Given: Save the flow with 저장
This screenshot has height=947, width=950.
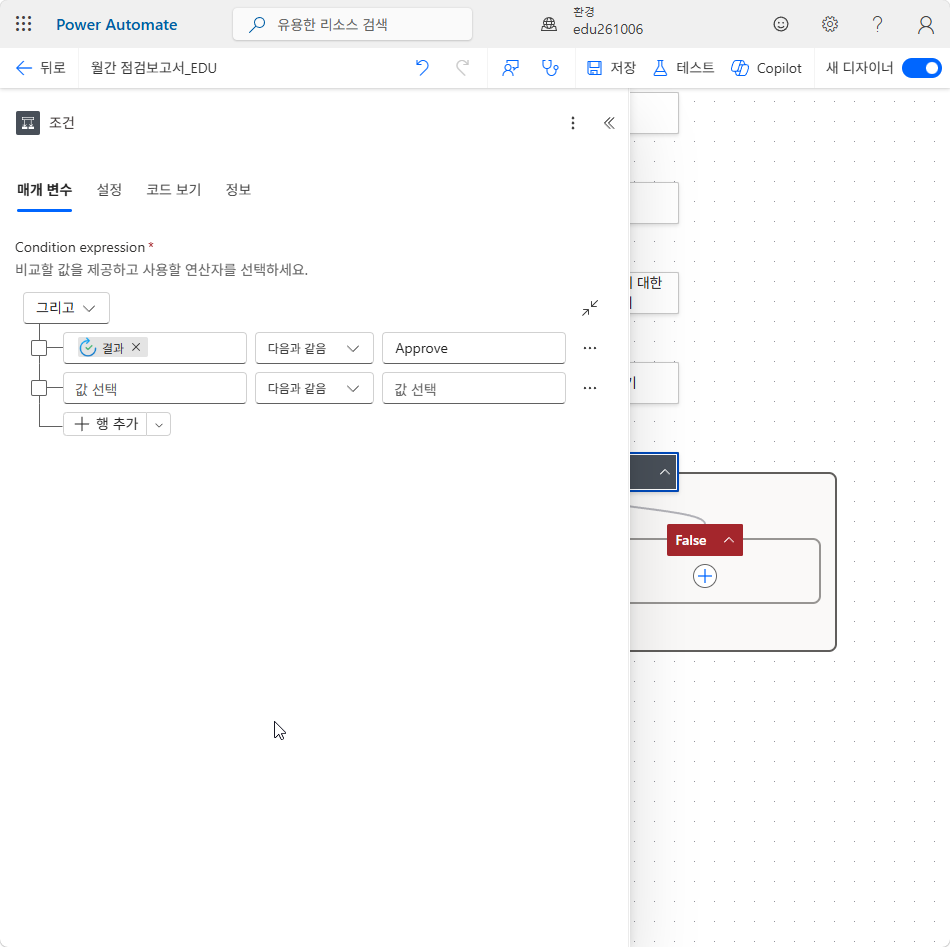Looking at the screenshot, I should 611,68.
